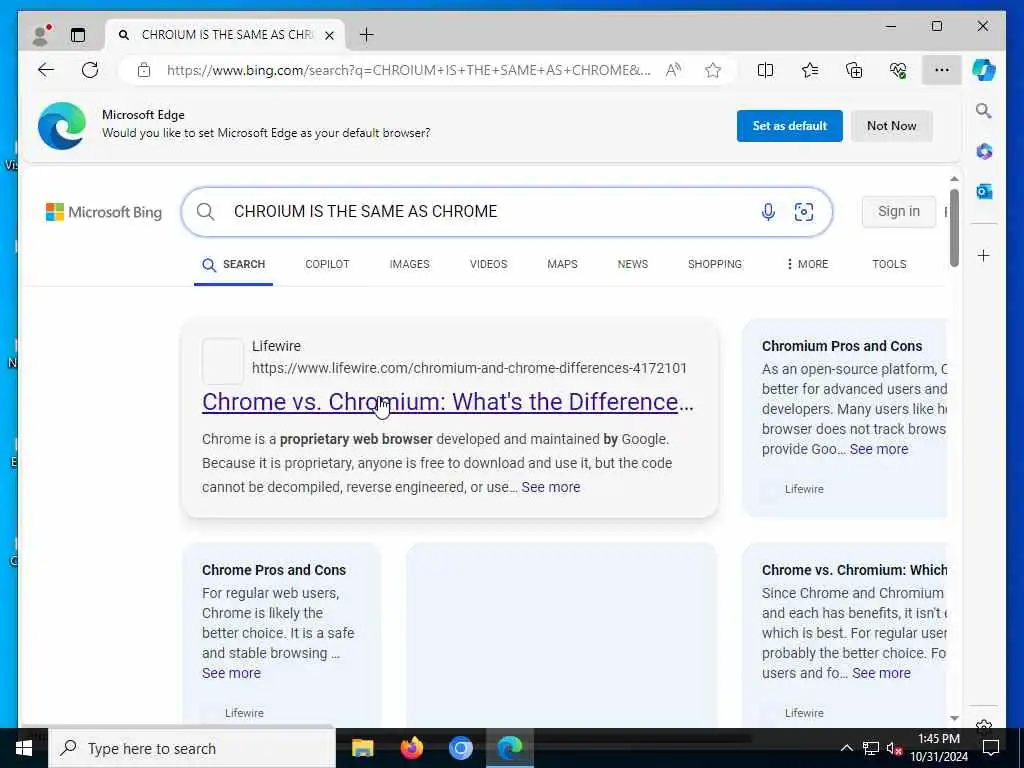Open the Favorites list
The width and height of the screenshot is (1024, 768).
[810, 70]
